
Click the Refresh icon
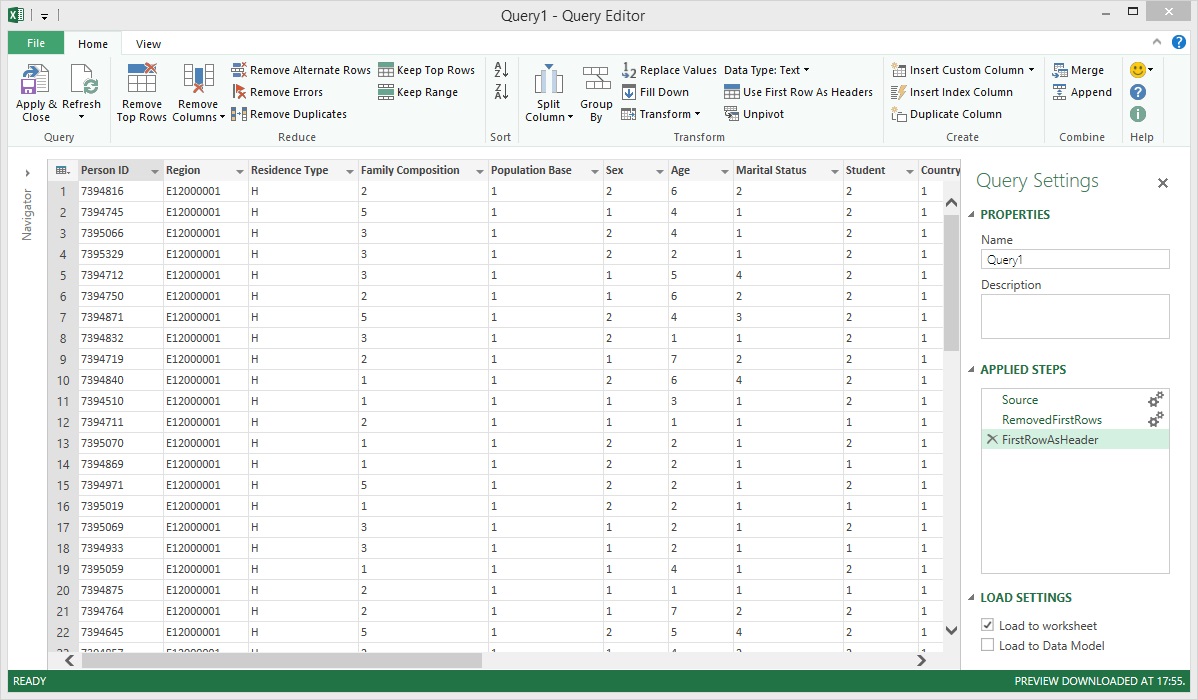click(x=83, y=80)
